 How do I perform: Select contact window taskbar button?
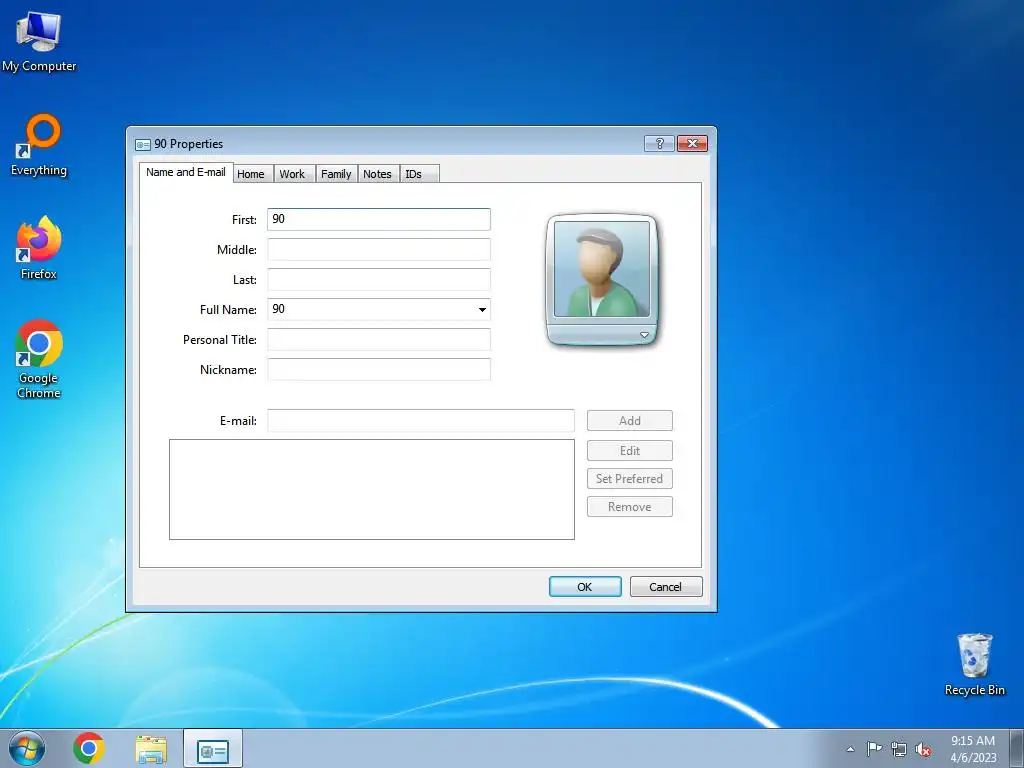click(213, 749)
